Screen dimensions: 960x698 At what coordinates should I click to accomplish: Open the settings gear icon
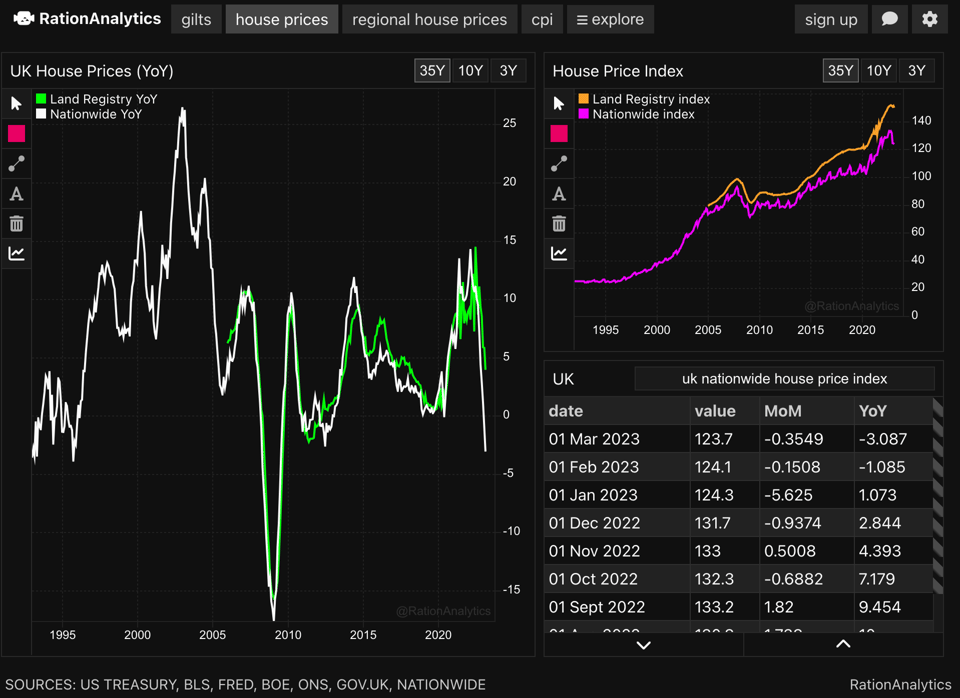(x=930, y=19)
